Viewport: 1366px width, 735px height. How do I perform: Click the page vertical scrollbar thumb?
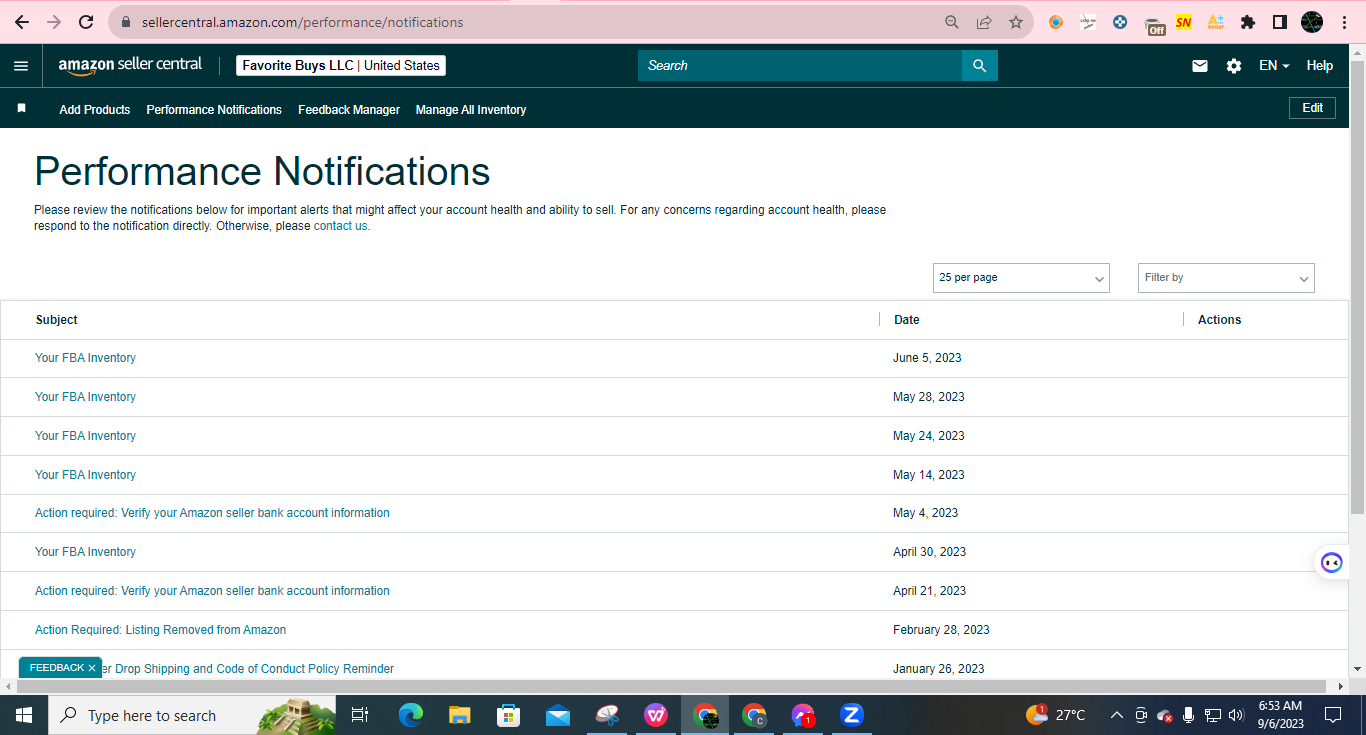tap(1357, 285)
